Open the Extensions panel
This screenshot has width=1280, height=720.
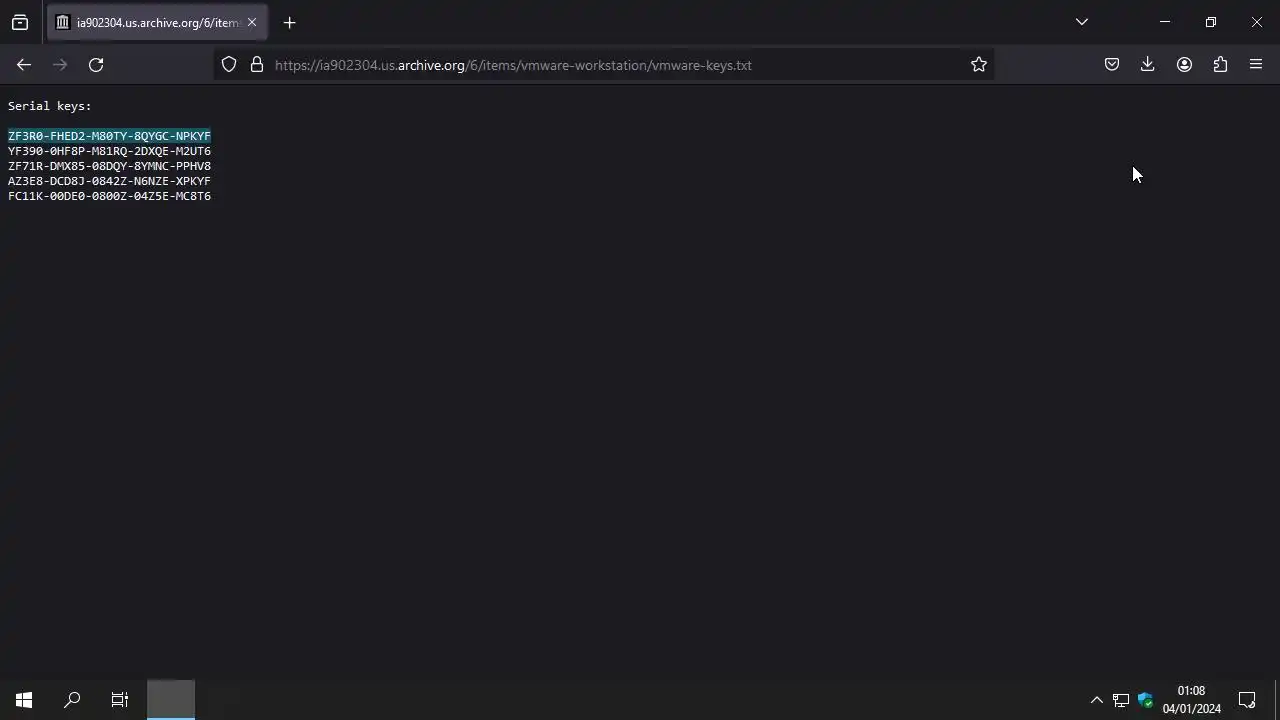(1220, 64)
